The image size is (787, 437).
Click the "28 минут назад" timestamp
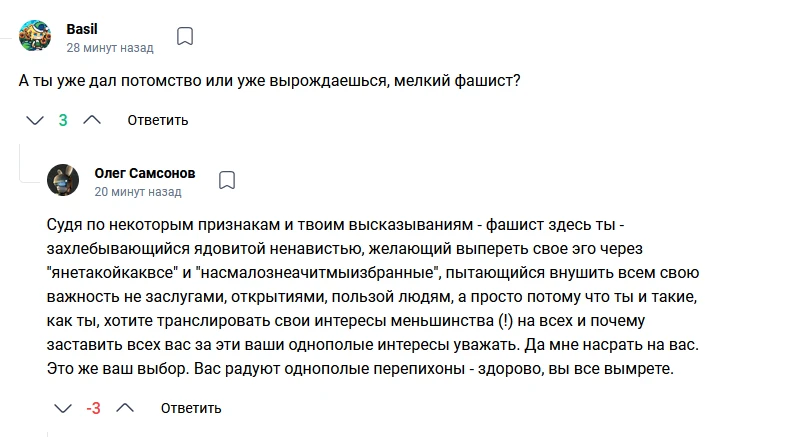[110, 47]
